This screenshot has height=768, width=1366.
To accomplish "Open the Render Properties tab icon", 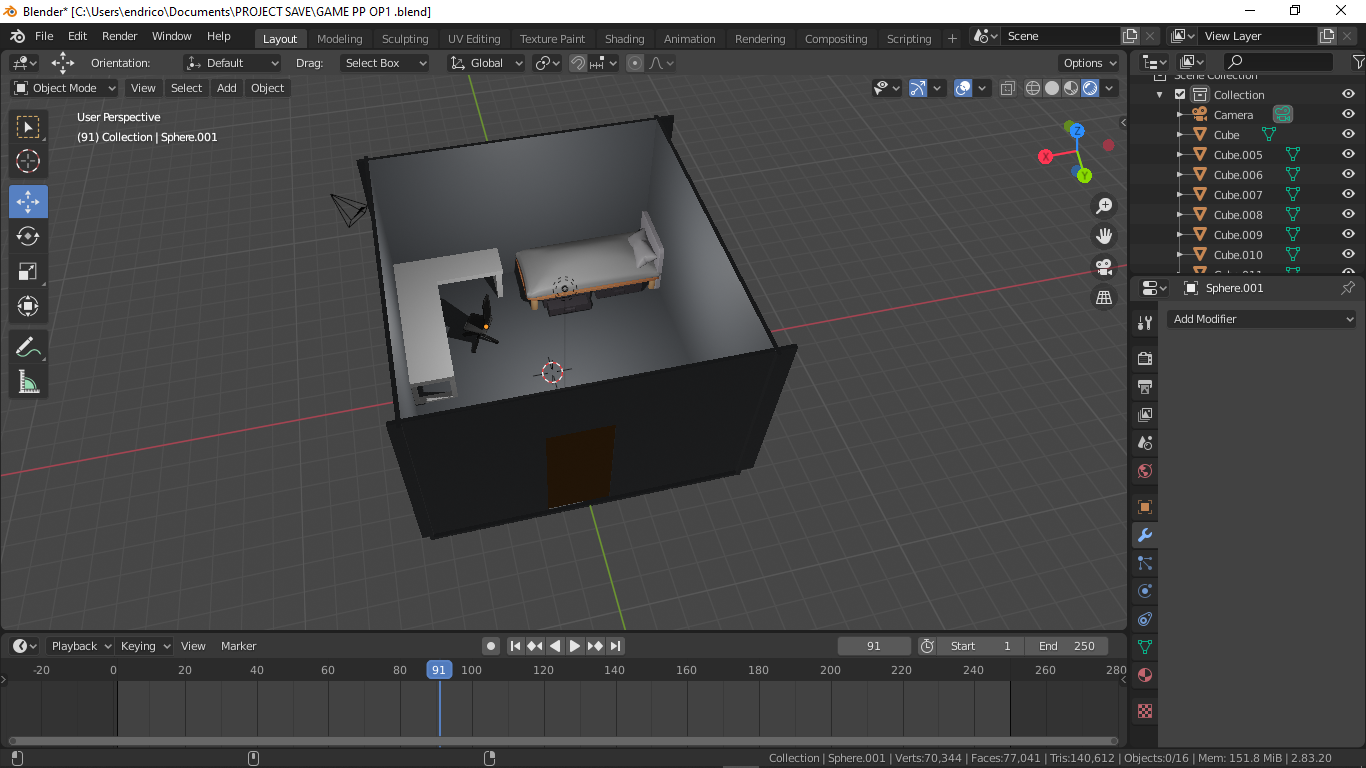I will point(1145,358).
